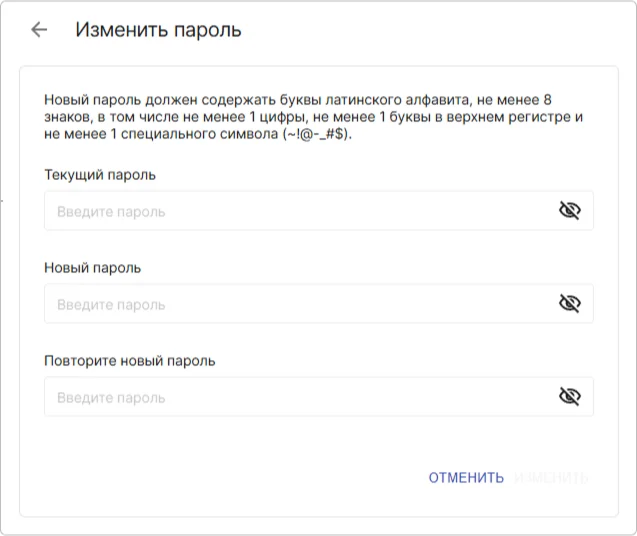
Task: Go back using the left arrow icon
Action: (39, 30)
